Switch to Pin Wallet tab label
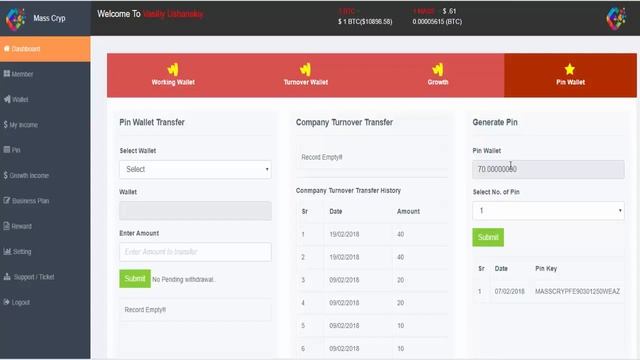640x360 pixels. point(570,82)
